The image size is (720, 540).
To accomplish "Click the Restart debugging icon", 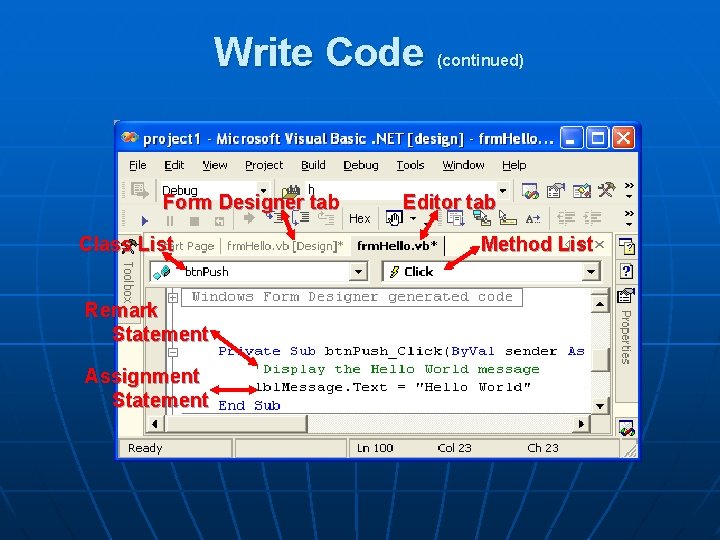I will [219, 221].
